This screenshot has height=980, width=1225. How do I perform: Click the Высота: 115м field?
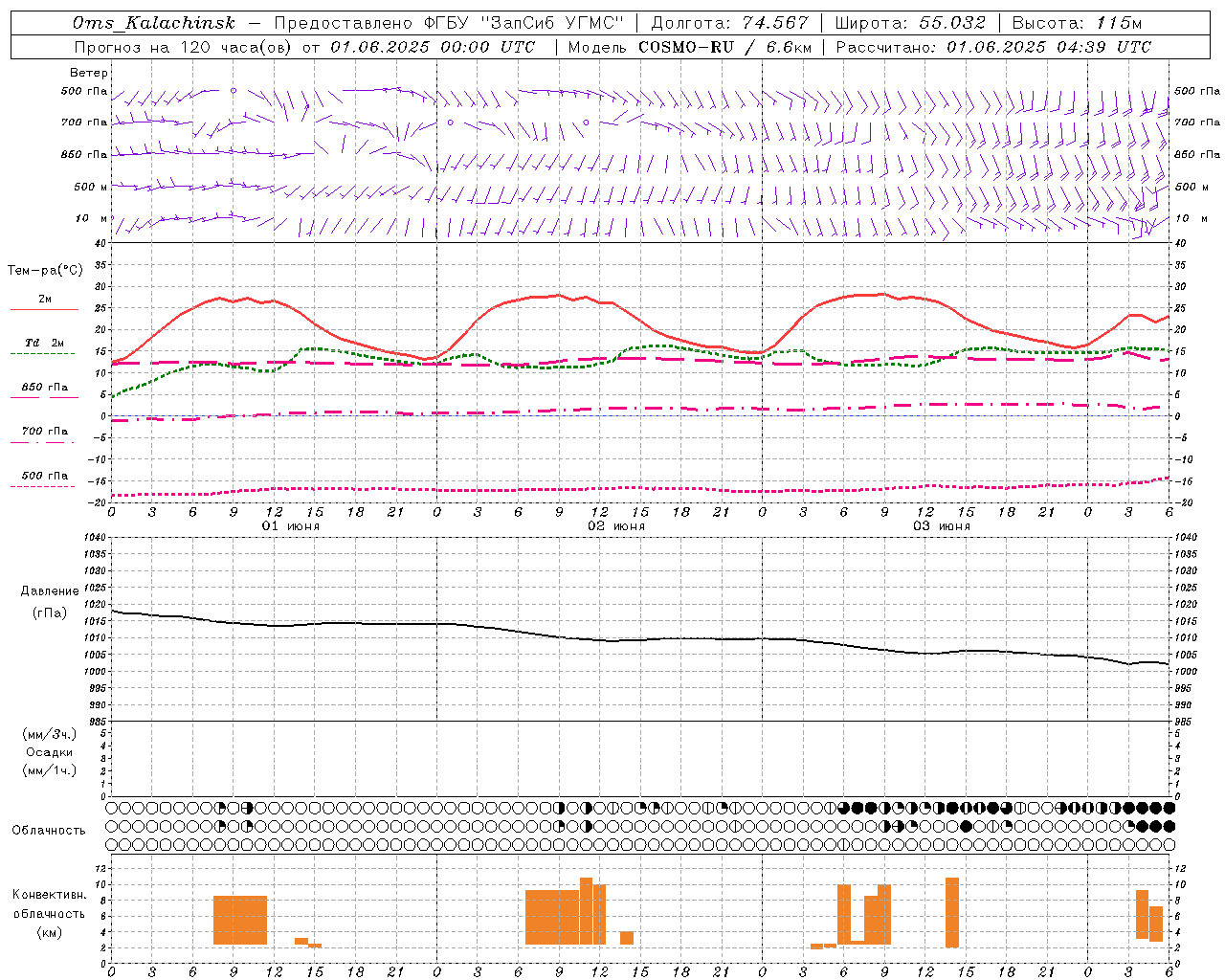[x=1077, y=23]
